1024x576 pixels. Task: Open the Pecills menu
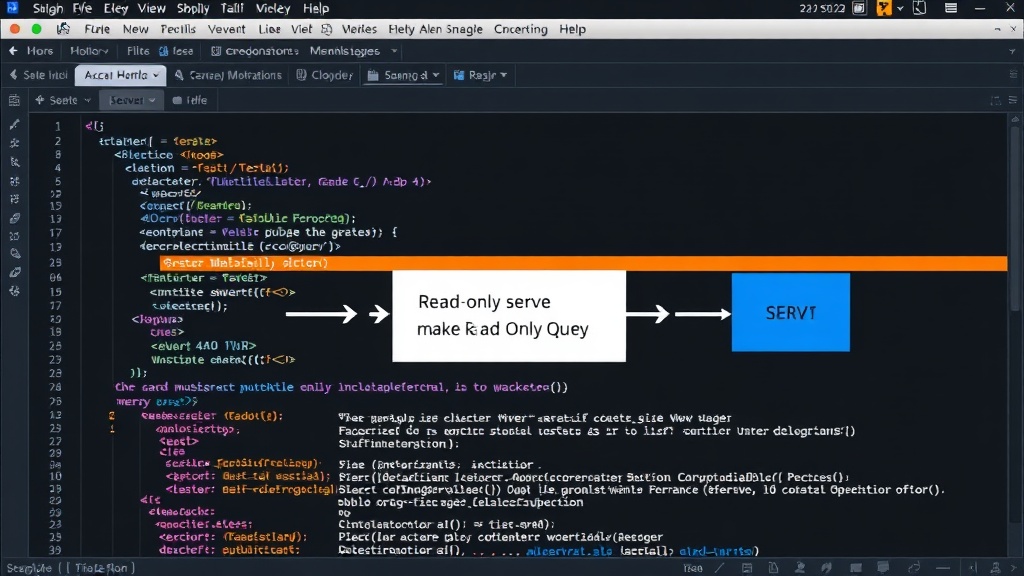178,29
